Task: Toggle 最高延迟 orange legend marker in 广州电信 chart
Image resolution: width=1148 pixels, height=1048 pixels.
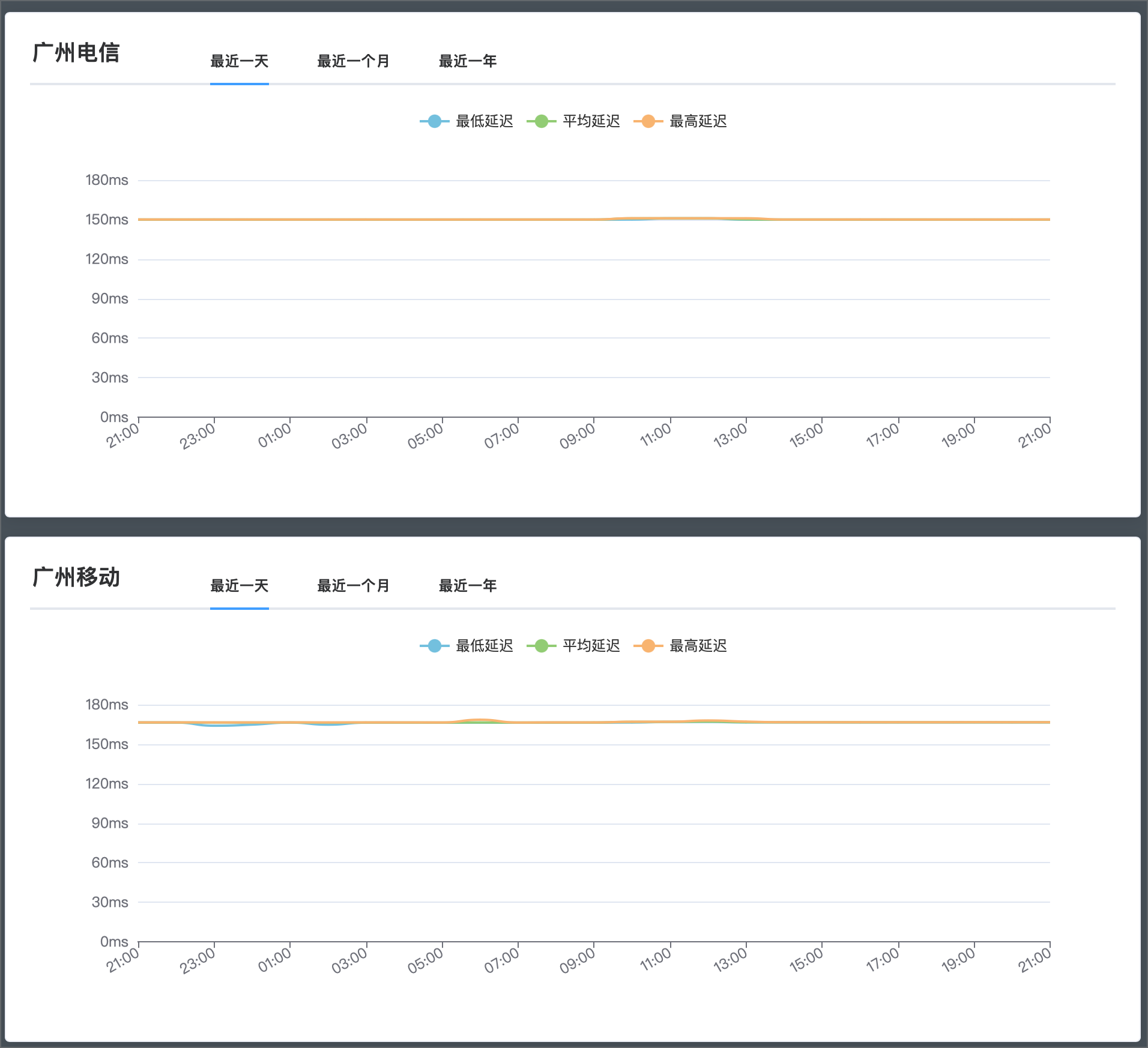Action: pos(648,121)
